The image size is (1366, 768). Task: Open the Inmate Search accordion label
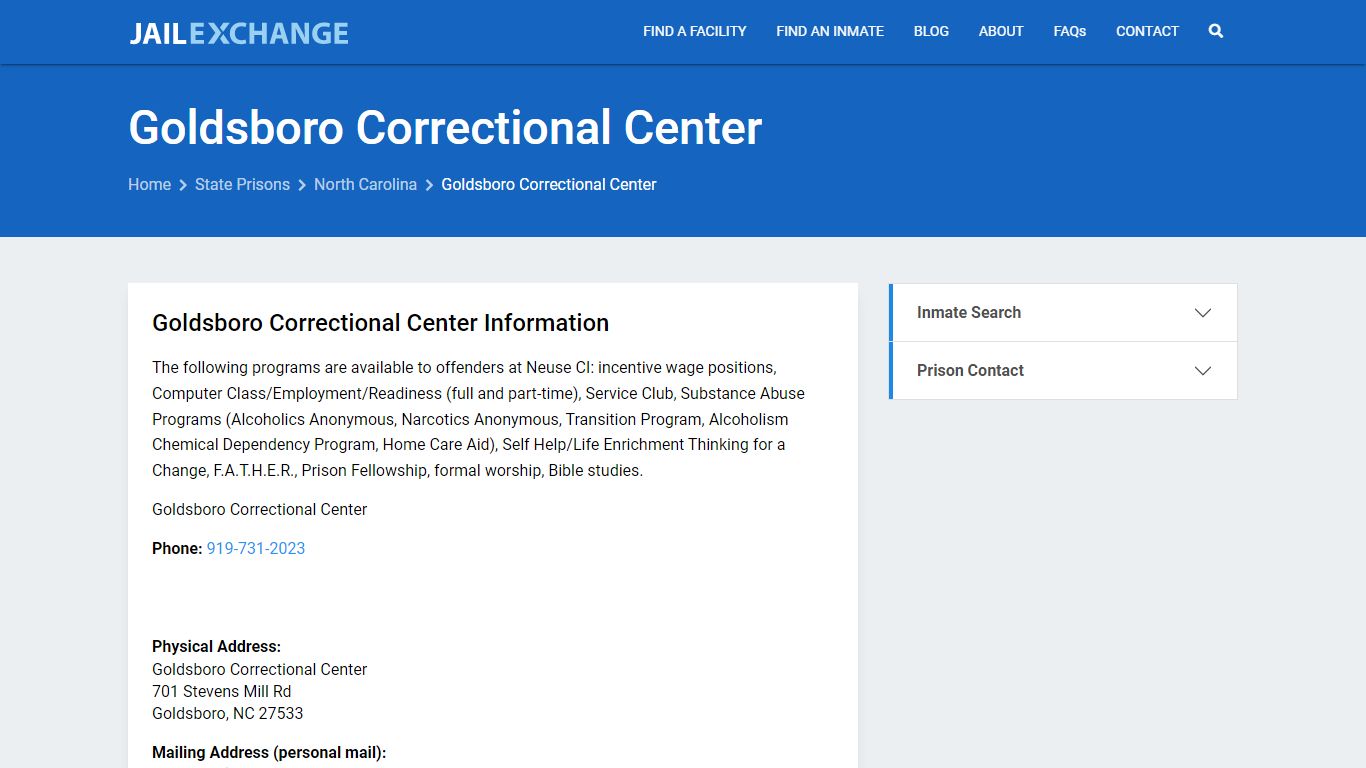point(968,313)
